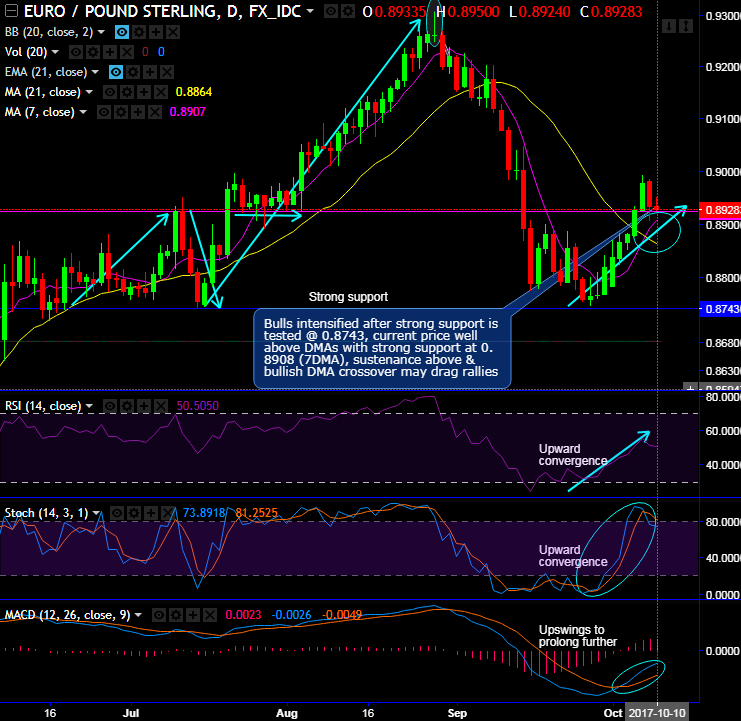Maximize the main pane with double-arrow button
Image resolution: width=741 pixels, height=721 pixels.
click(x=686, y=26)
